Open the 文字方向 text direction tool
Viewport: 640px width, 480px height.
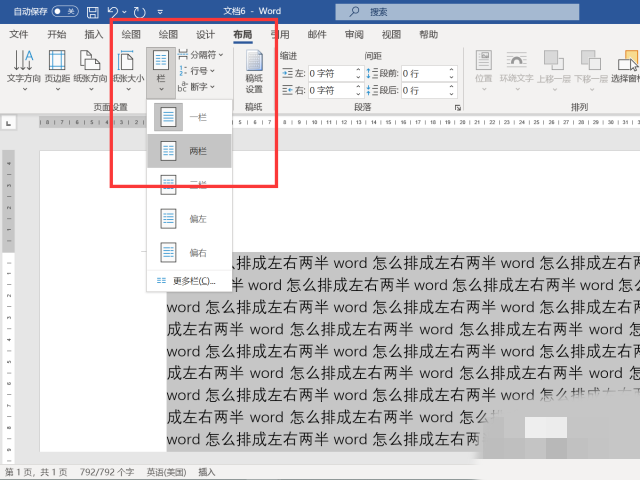pyautogui.click(x=24, y=70)
